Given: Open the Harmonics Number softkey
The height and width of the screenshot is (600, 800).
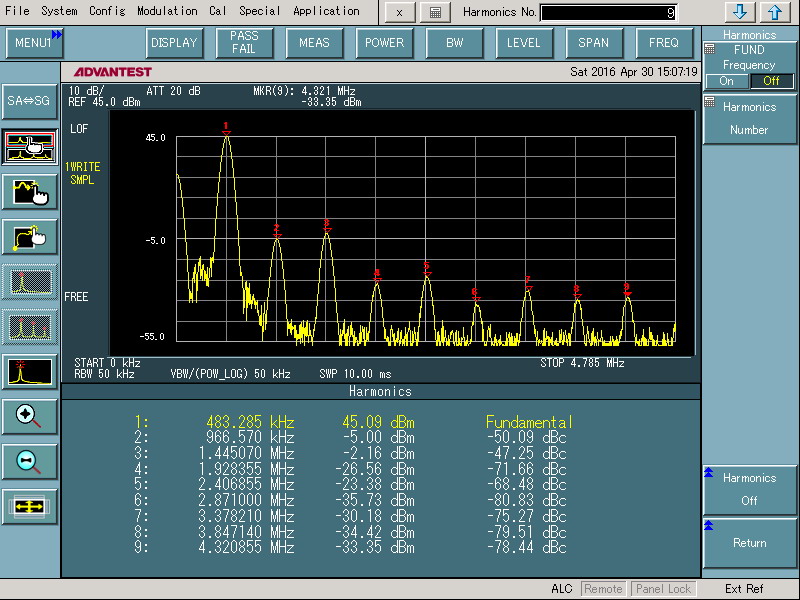Looking at the screenshot, I should pos(749,118).
